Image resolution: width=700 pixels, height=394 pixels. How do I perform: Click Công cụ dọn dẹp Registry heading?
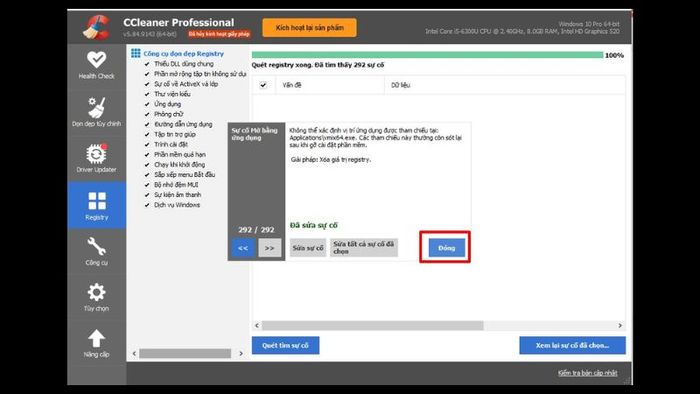183,54
